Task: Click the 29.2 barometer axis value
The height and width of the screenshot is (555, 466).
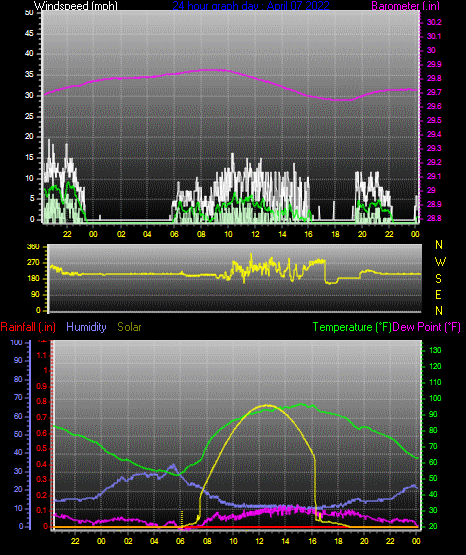Action: tap(434, 162)
